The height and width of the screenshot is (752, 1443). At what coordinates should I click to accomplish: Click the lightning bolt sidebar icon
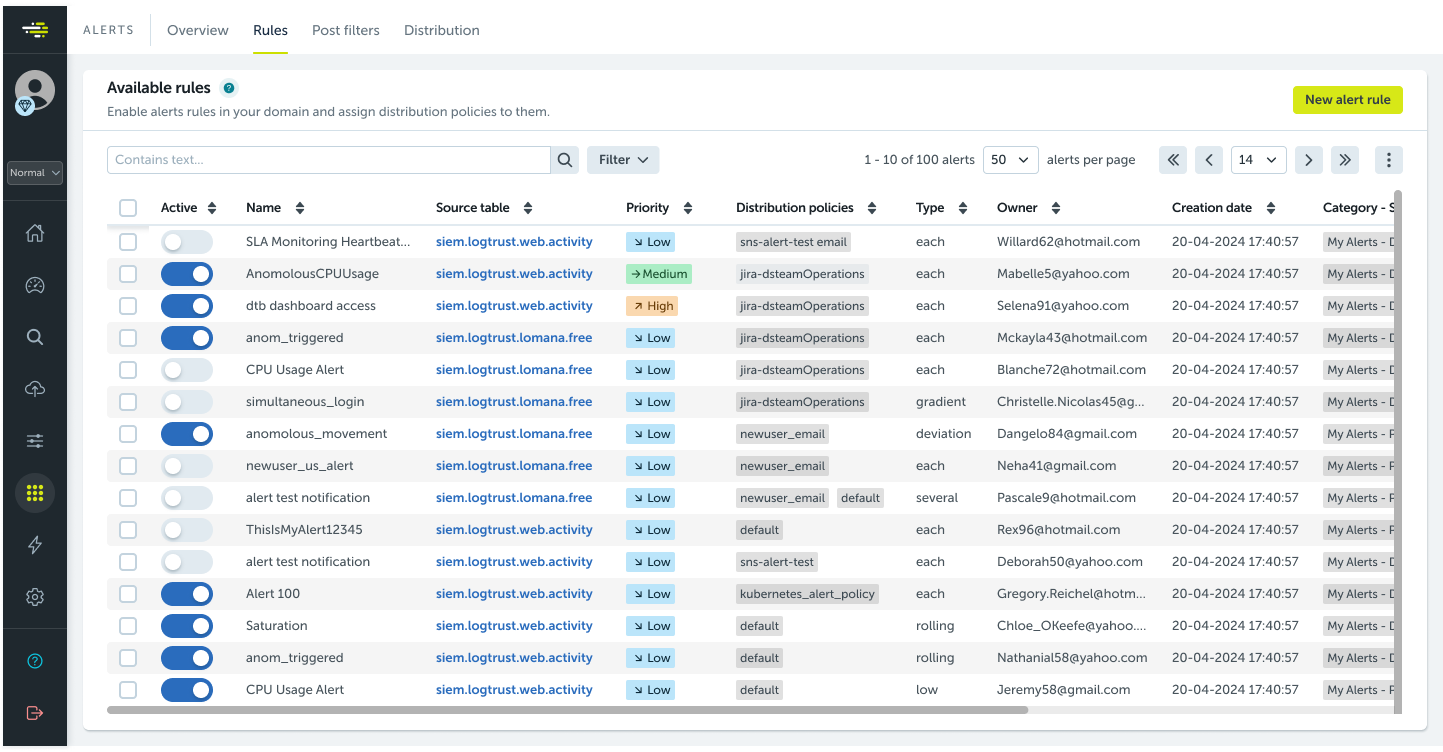click(35, 544)
